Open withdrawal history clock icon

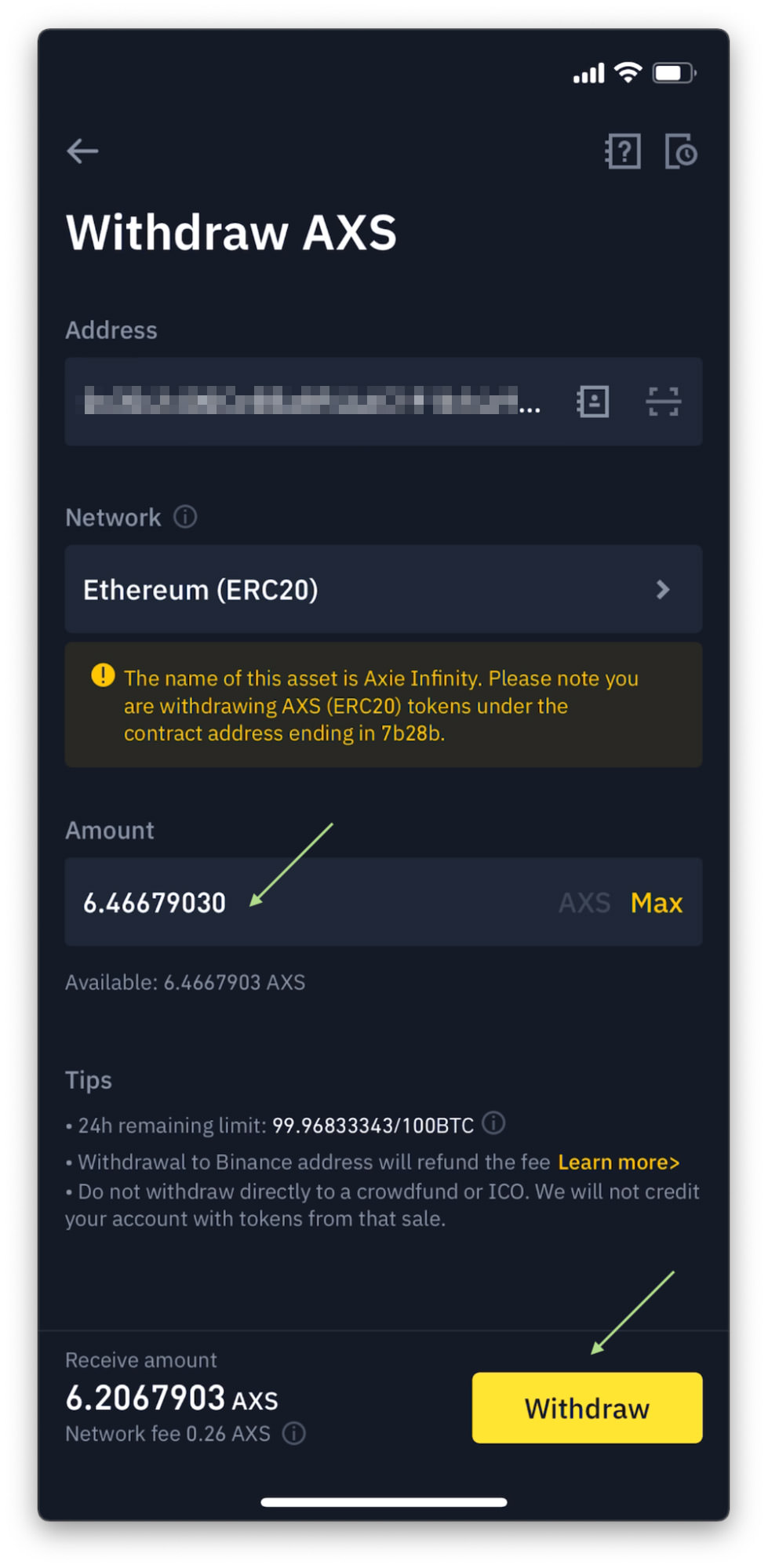tap(681, 151)
